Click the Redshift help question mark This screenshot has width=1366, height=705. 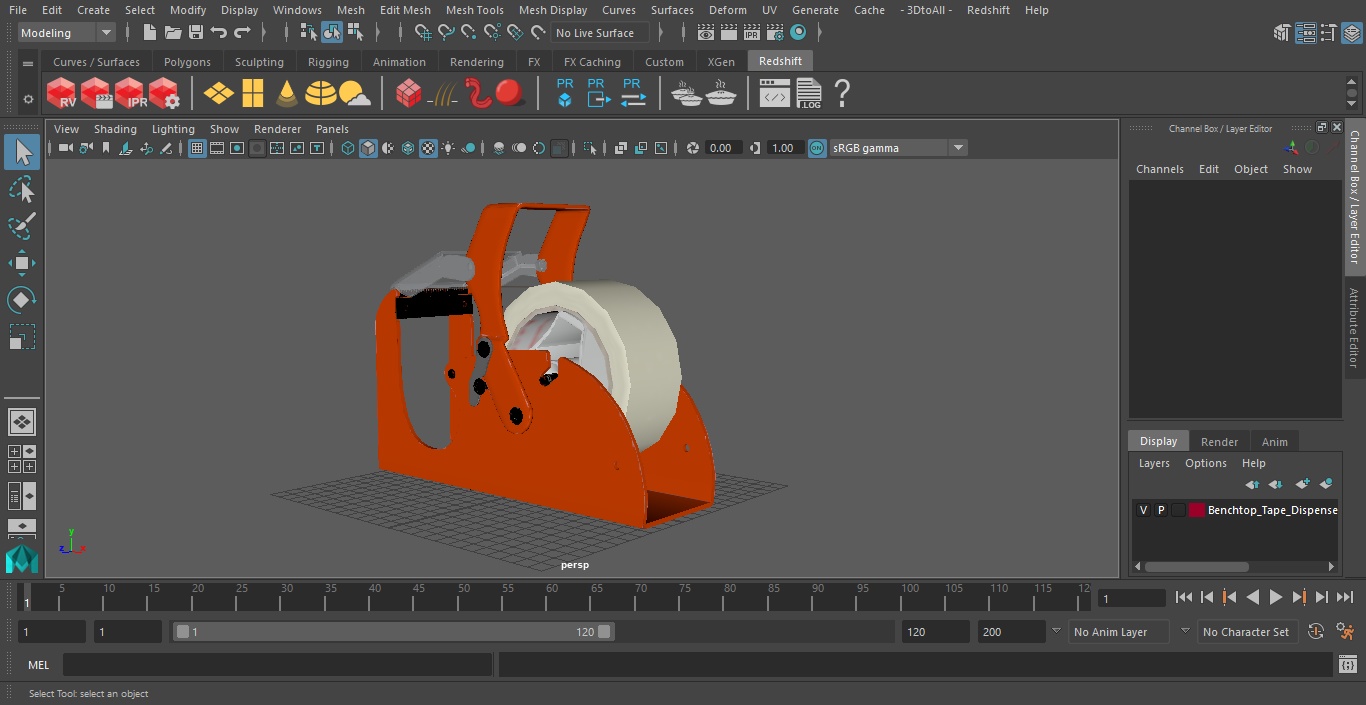[842, 94]
